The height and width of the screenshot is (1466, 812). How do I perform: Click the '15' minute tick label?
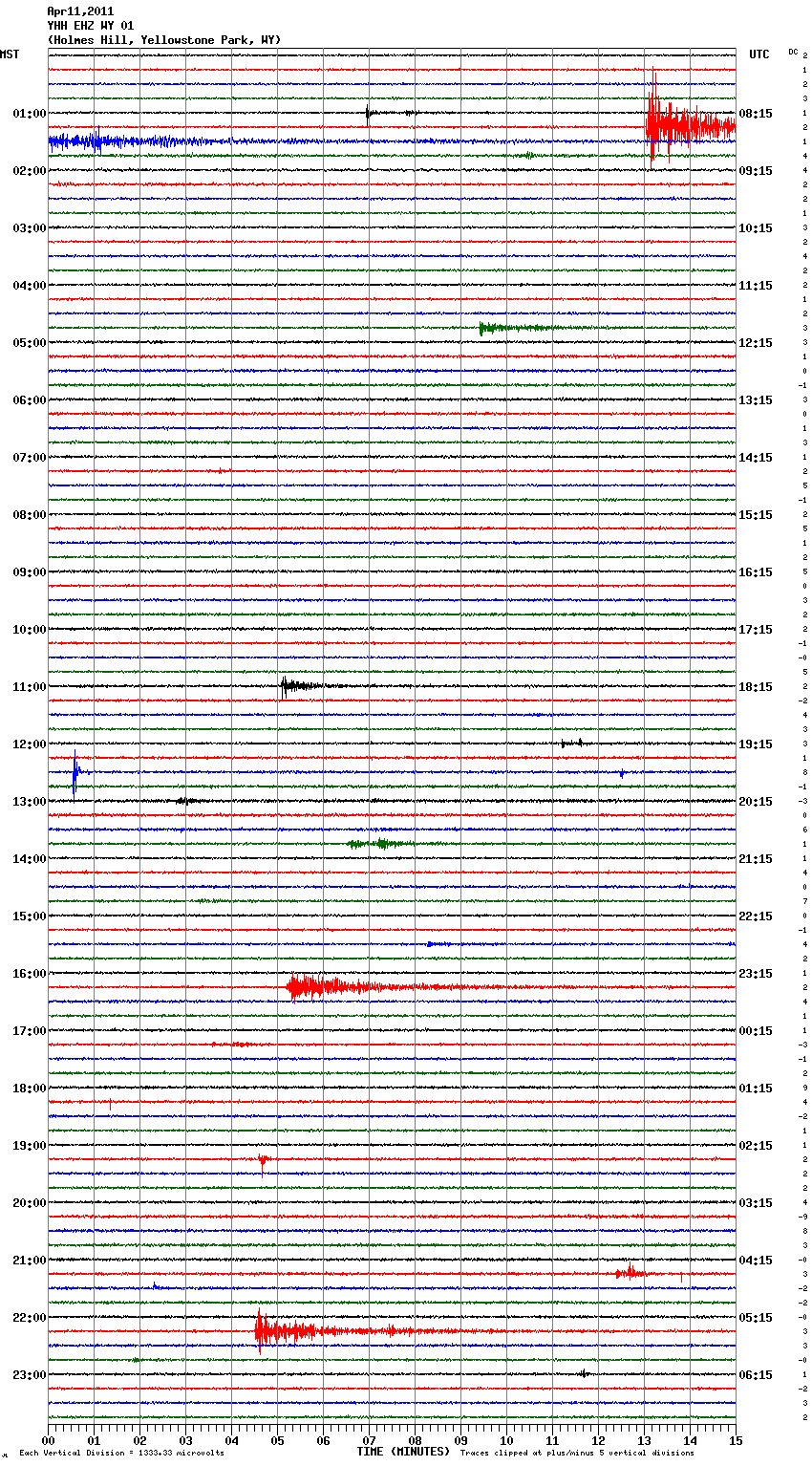[x=736, y=1440]
